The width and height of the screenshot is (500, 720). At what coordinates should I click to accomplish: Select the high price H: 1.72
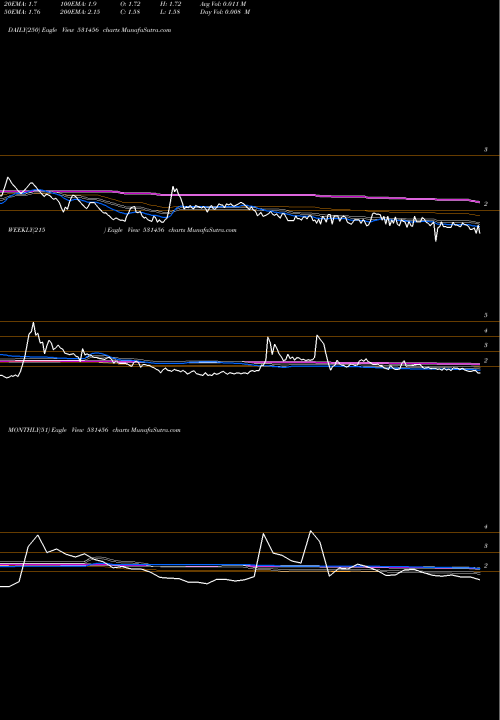(170, 4)
